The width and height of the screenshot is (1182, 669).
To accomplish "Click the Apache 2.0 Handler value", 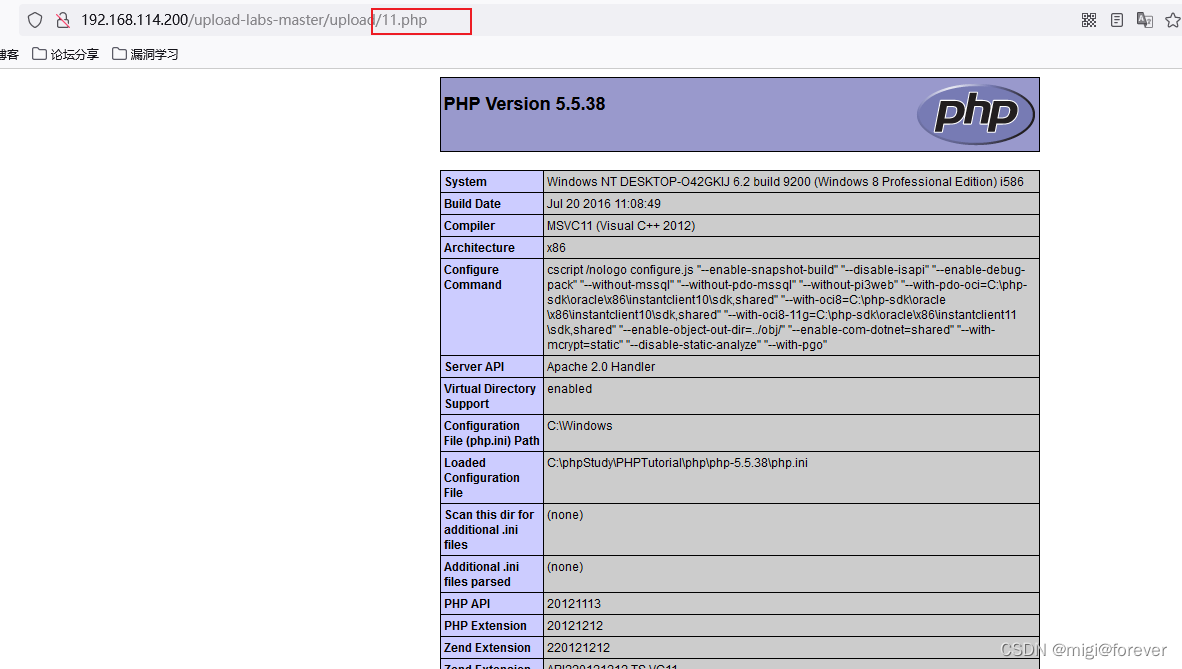I will tap(601, 367).
